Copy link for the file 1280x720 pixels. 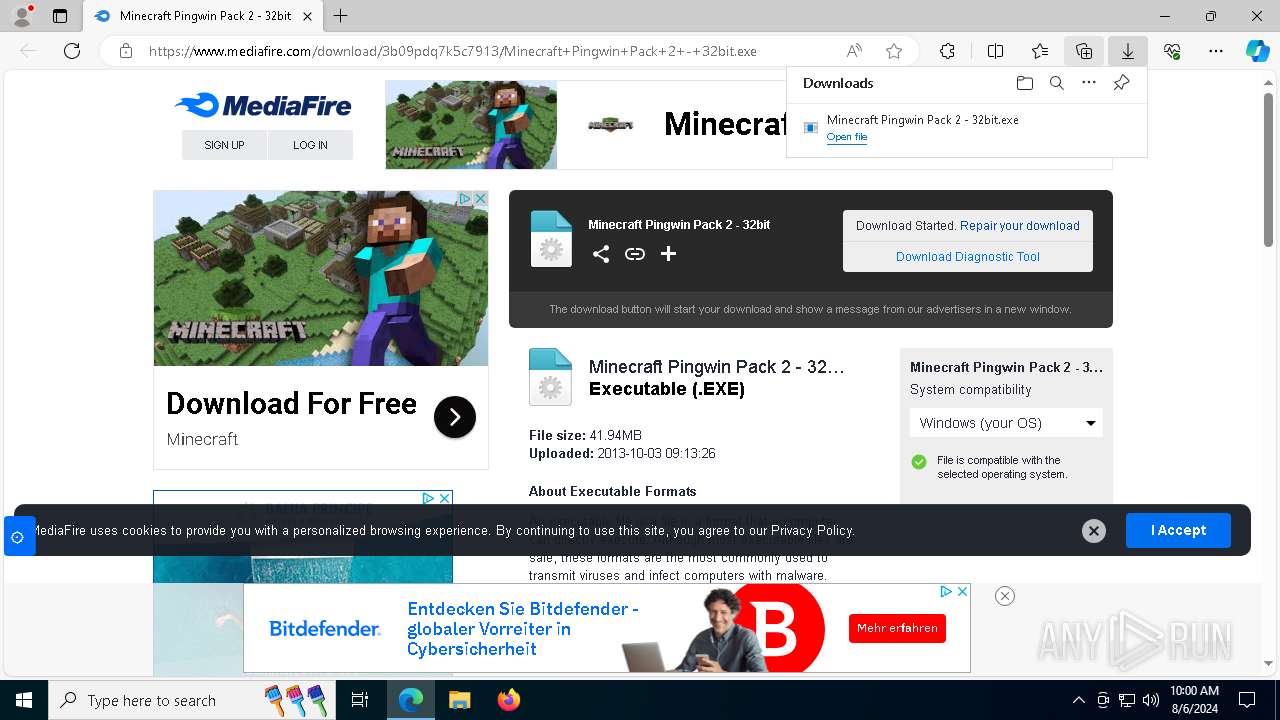[635, 254]
